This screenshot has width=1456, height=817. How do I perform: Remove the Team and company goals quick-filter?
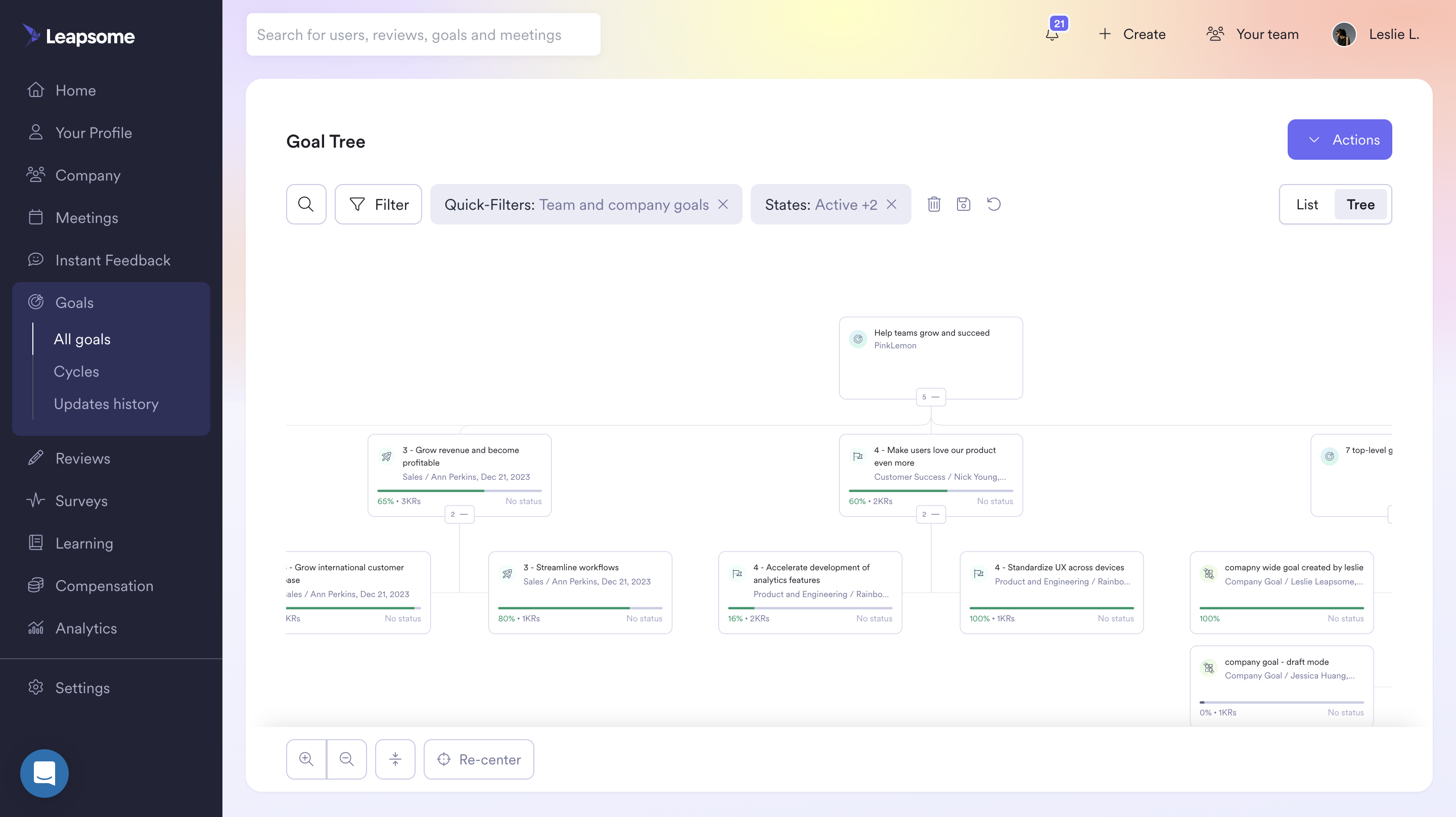click(x=724, y=204)
